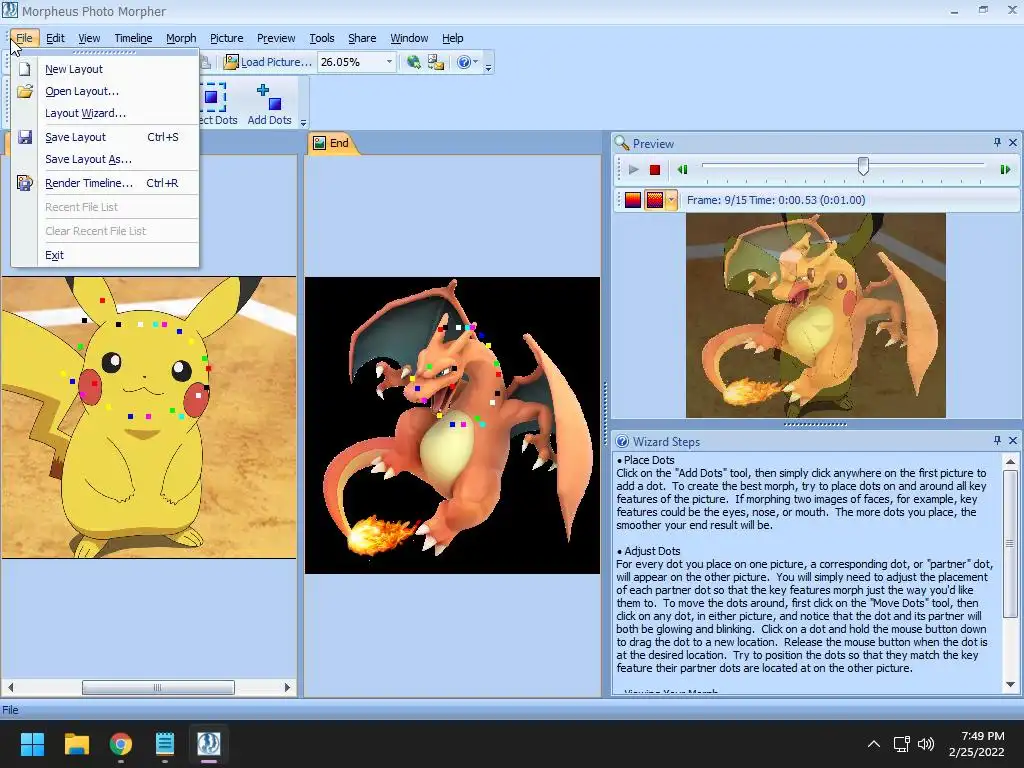Screen dimensions: 1024x768
Task: Choose New Layout from File menu
Action: (104, 69)
